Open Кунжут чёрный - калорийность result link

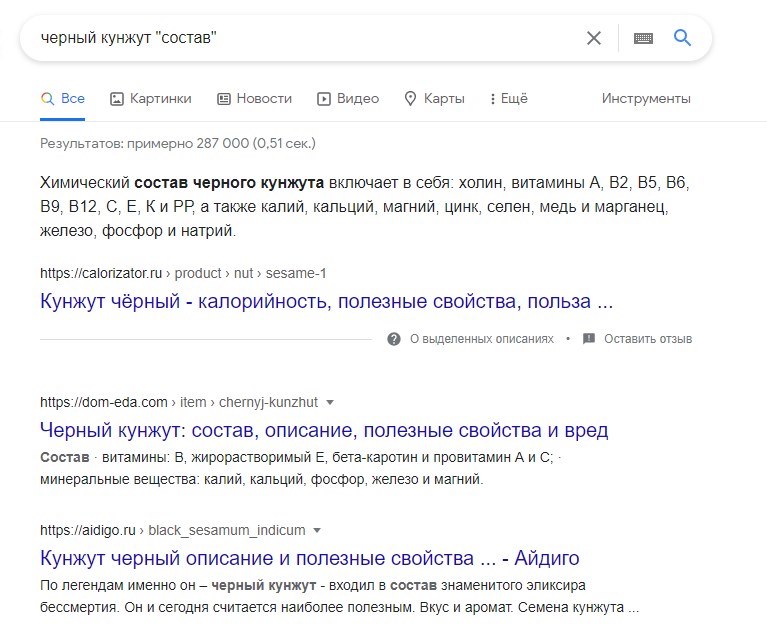(326, 301)
